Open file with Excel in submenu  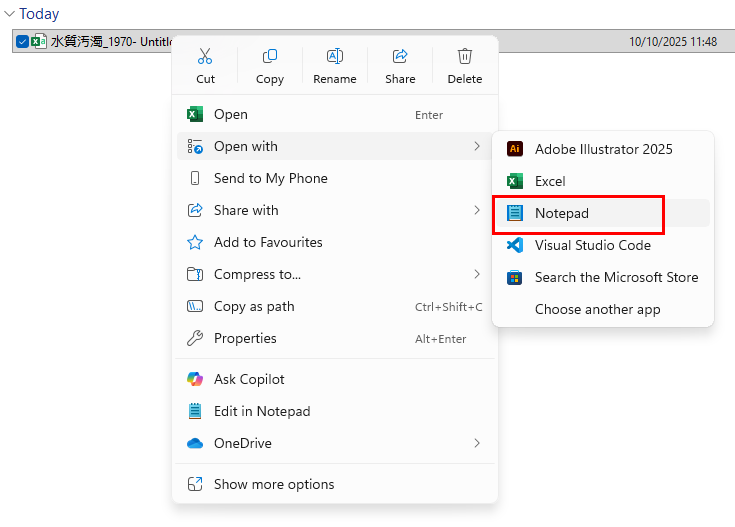point(550,181)
